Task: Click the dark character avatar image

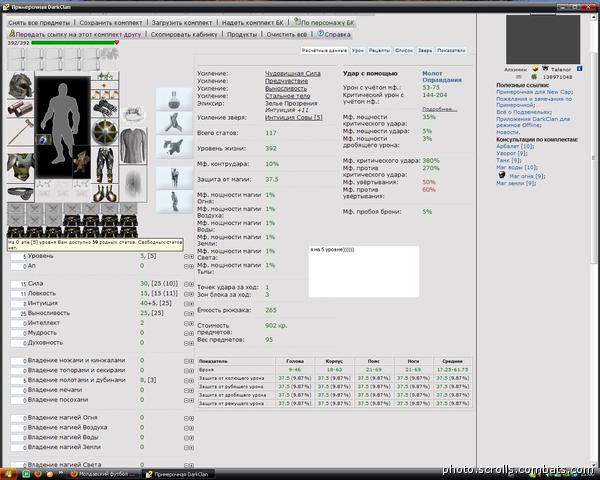Action: [543, 39]
